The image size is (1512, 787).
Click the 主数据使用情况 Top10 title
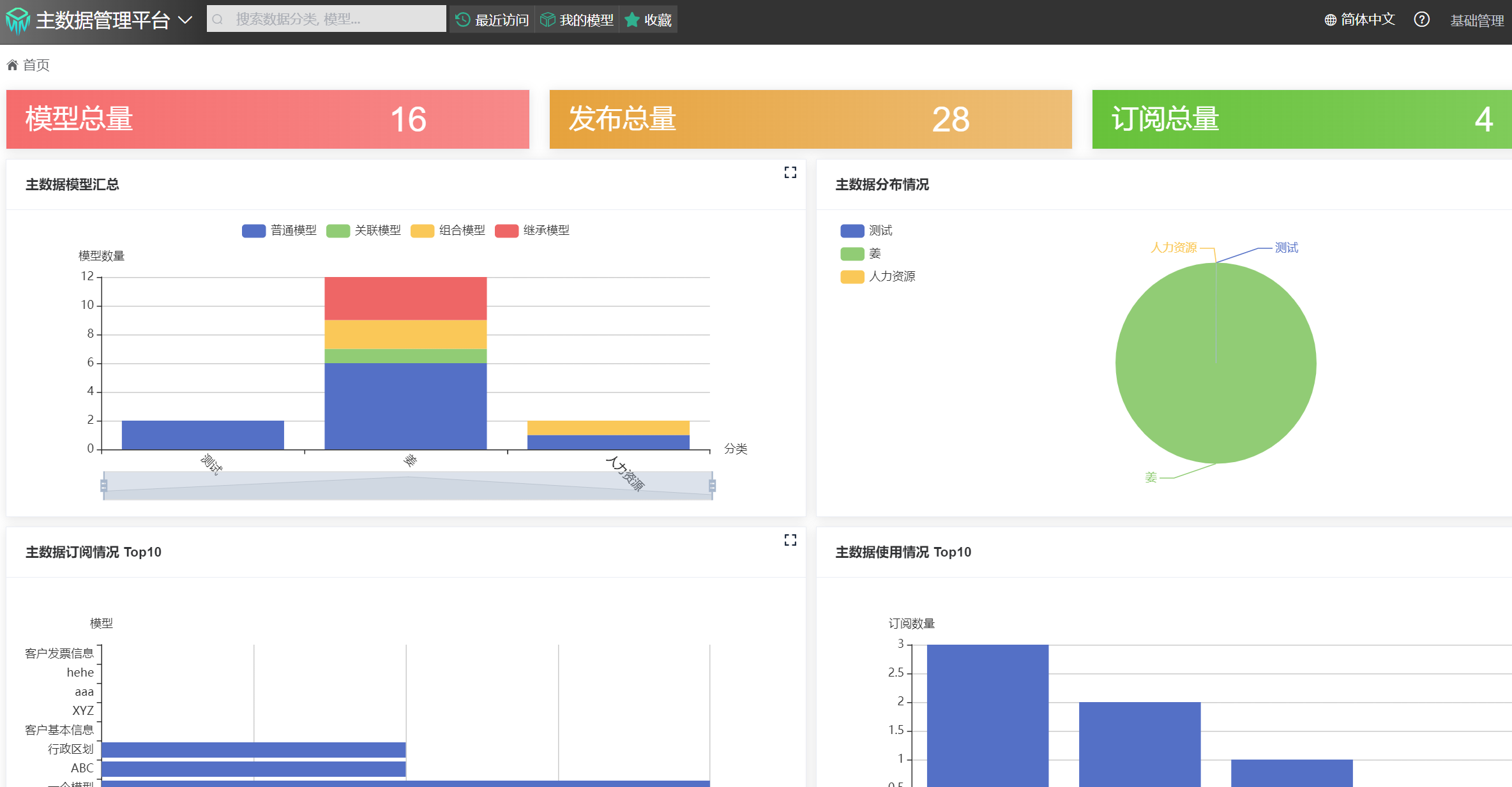[x=903, y=552]
